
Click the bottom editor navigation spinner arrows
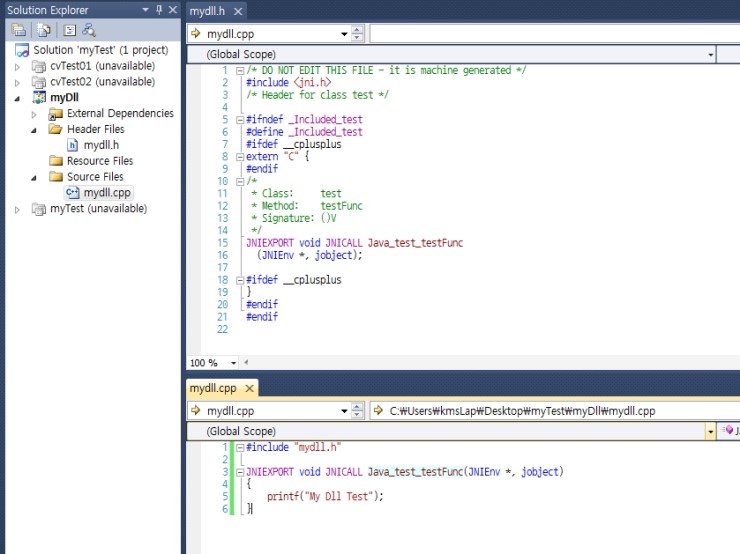click(x=357, y=411)
